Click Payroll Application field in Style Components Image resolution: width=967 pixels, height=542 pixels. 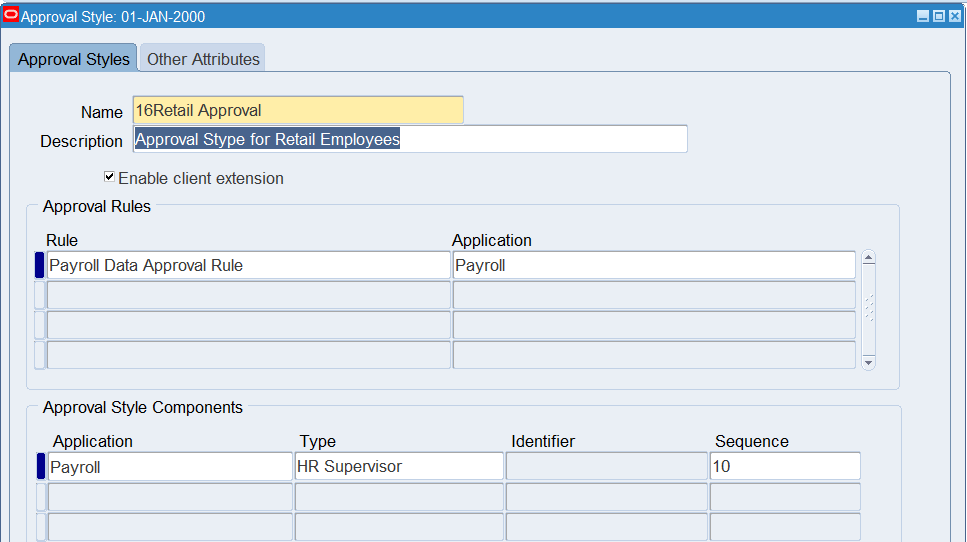(170, 466)
